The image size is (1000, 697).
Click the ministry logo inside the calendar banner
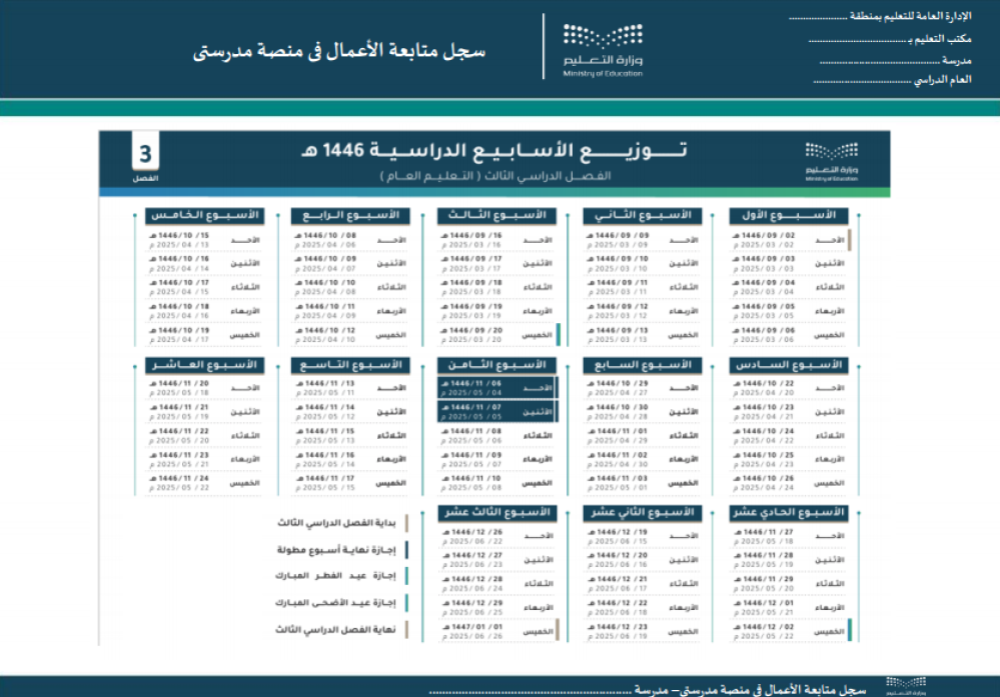click(x=831, y=159)
